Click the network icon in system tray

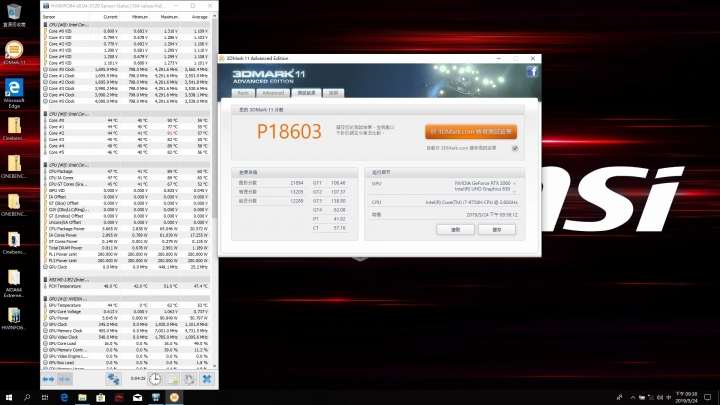650,398
